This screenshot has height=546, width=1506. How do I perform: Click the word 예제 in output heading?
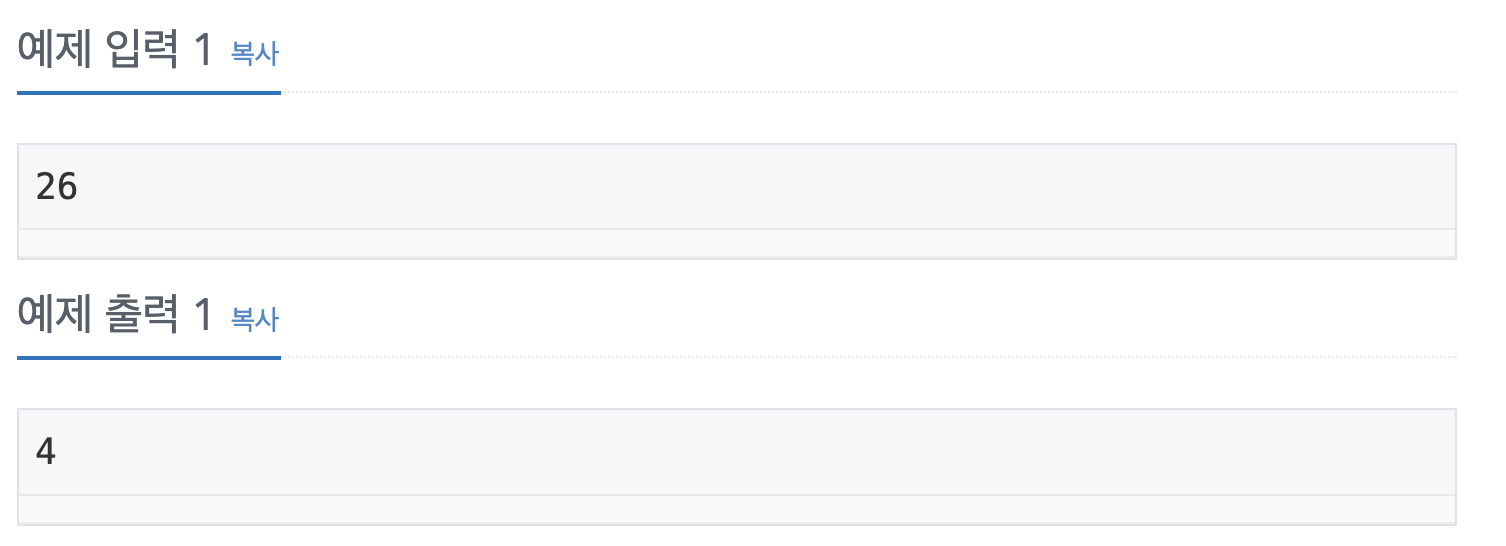(56, 315)
